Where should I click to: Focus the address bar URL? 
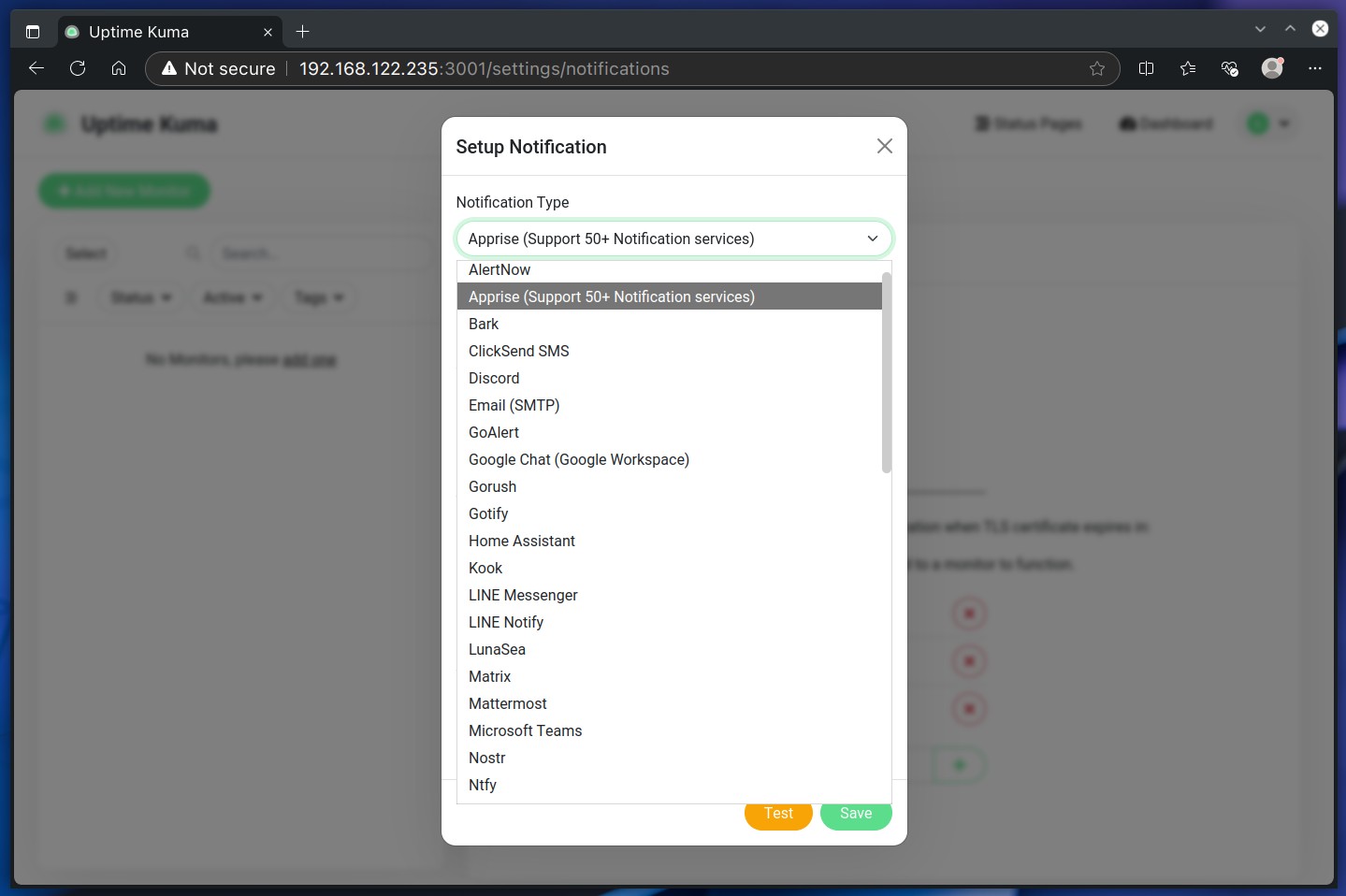(485, 68)
